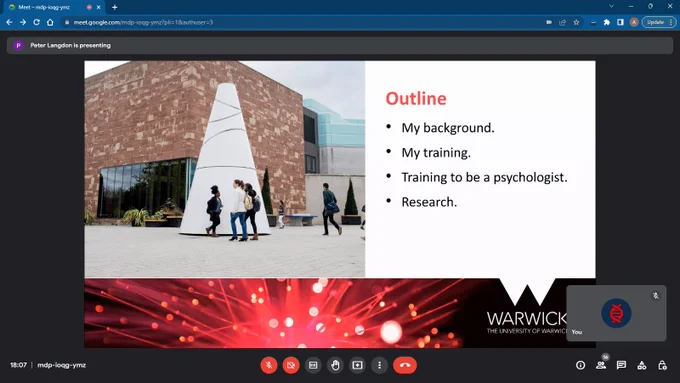Screen dimensions: 680x383
Task: Close the Meet browser tab
Action: pos(98,7)
